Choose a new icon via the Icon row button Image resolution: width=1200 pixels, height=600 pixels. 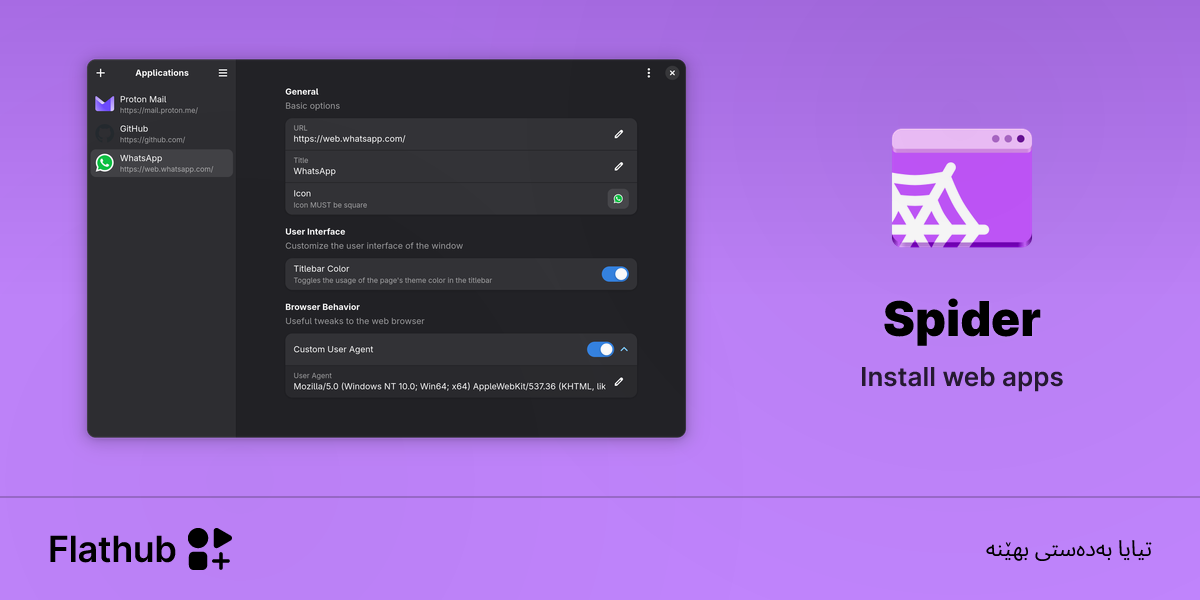tap(618, 199)
